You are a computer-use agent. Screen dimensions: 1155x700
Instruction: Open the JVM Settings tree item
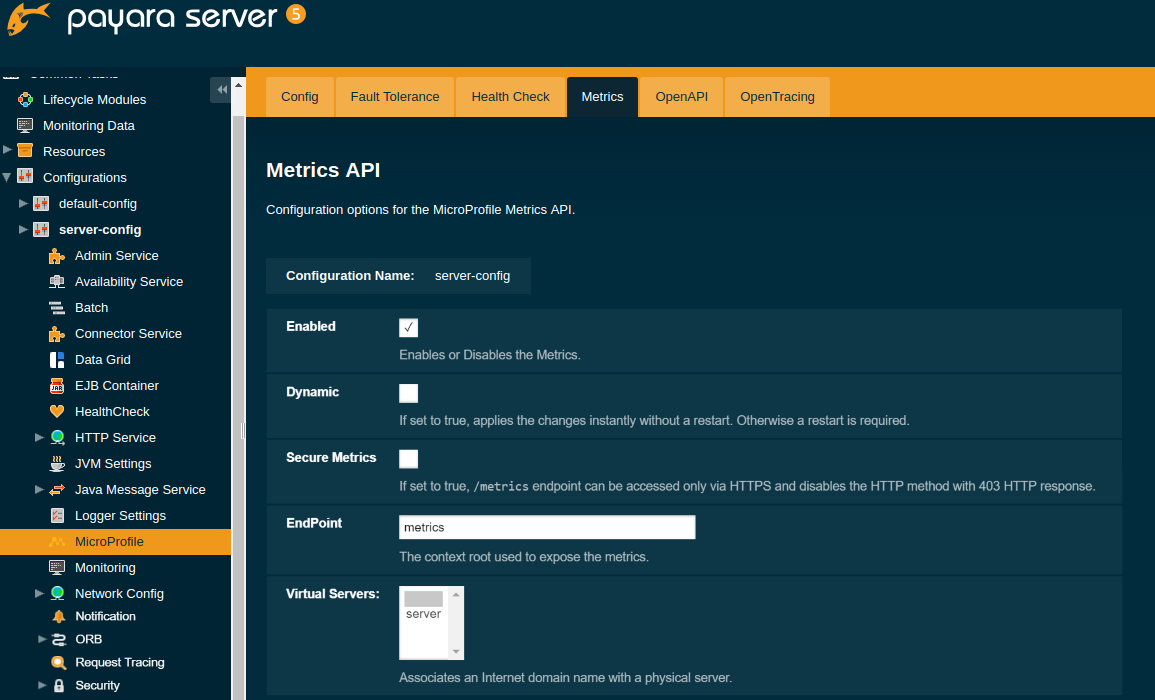(113, 463)
